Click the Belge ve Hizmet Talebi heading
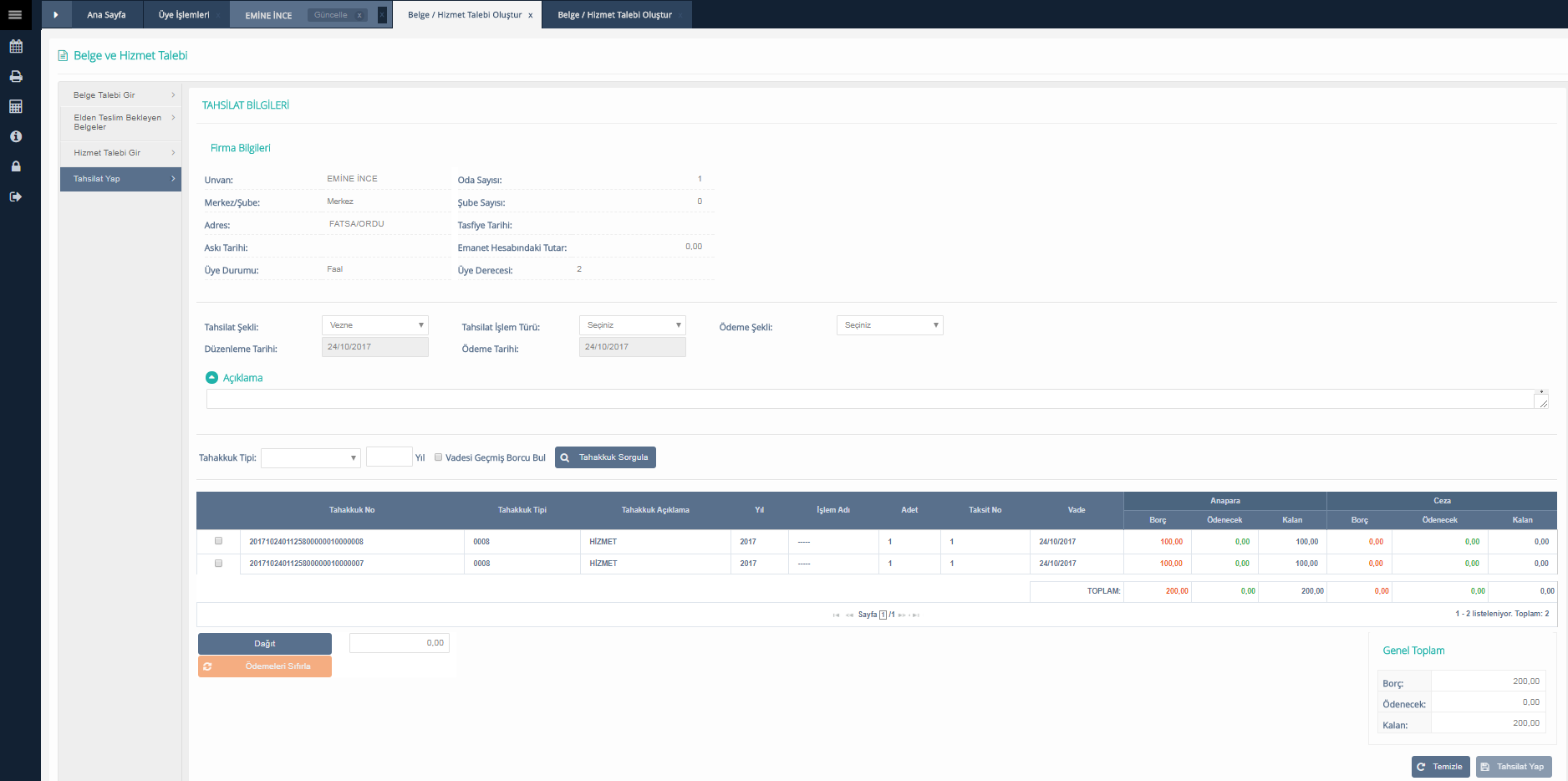This screenshot has height=781, width=1568. pyautogui.click(x=130, y=55)
